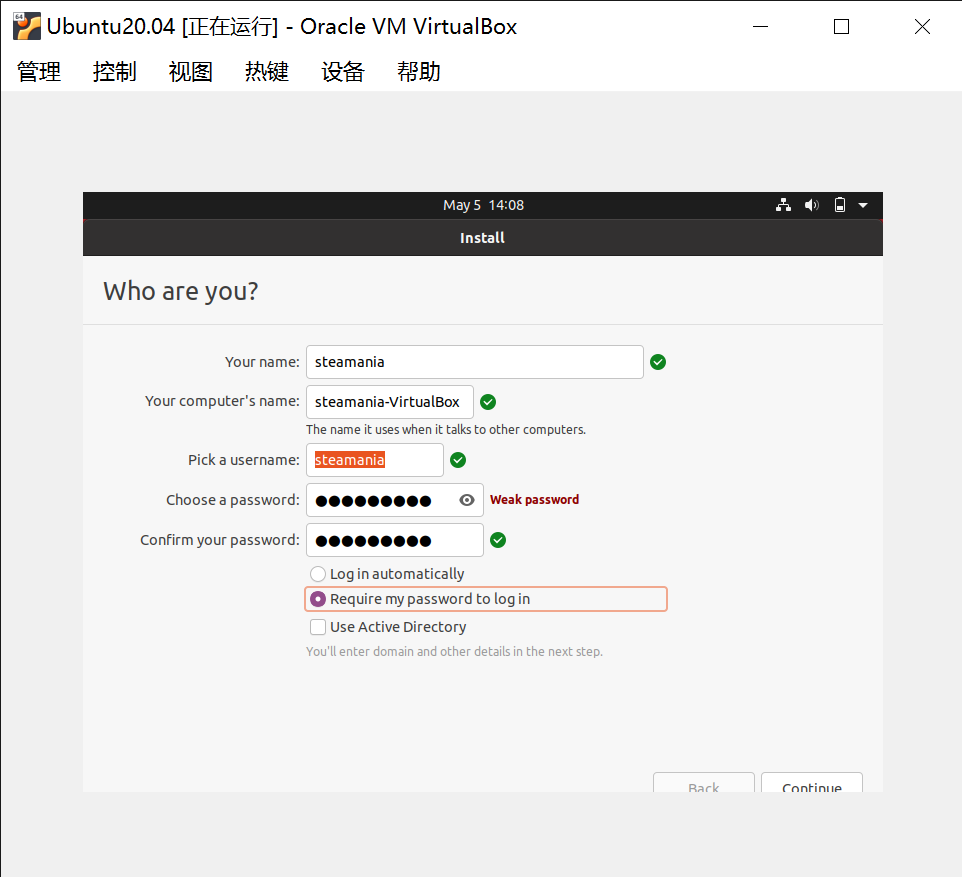Enable Use Active Directory checkbox
This screenshot has width=962, height=877.
click(318, 627)
